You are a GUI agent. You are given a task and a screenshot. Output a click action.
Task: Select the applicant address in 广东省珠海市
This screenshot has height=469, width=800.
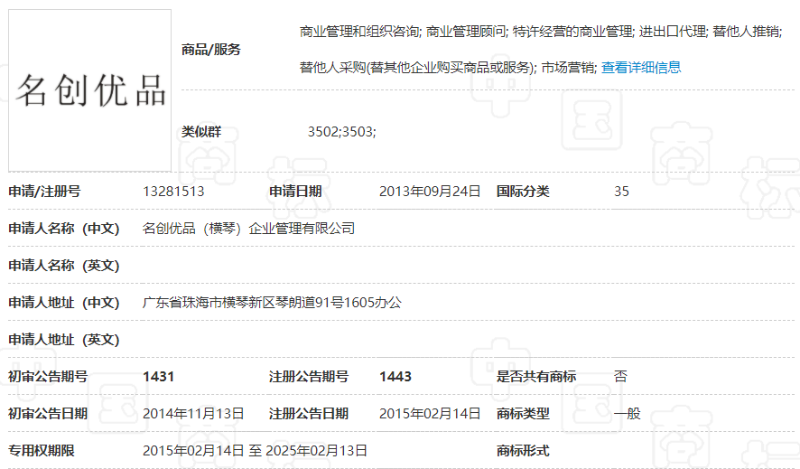tap(272, 302)
